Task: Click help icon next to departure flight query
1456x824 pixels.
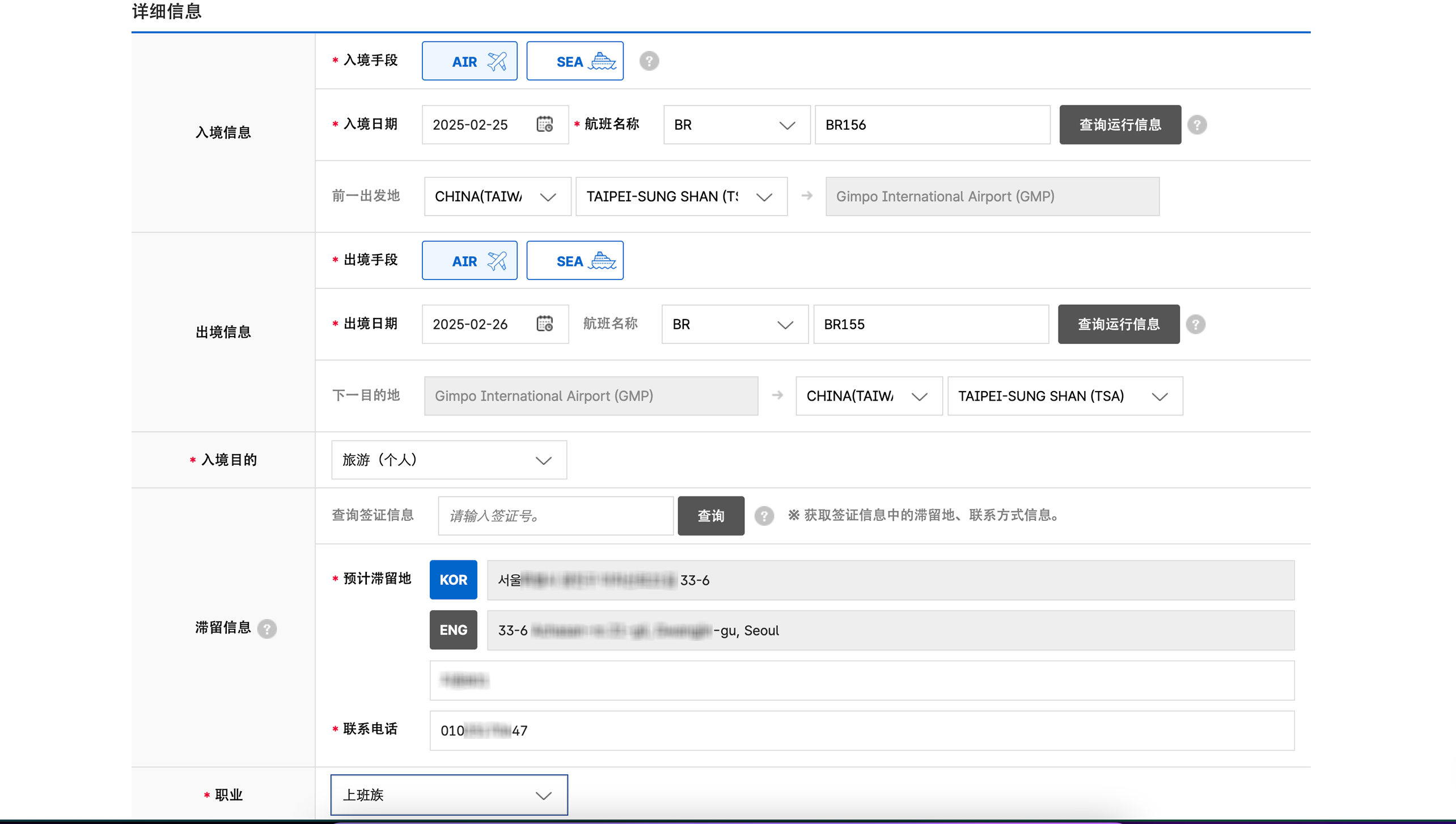Action: pos(1195,324)
